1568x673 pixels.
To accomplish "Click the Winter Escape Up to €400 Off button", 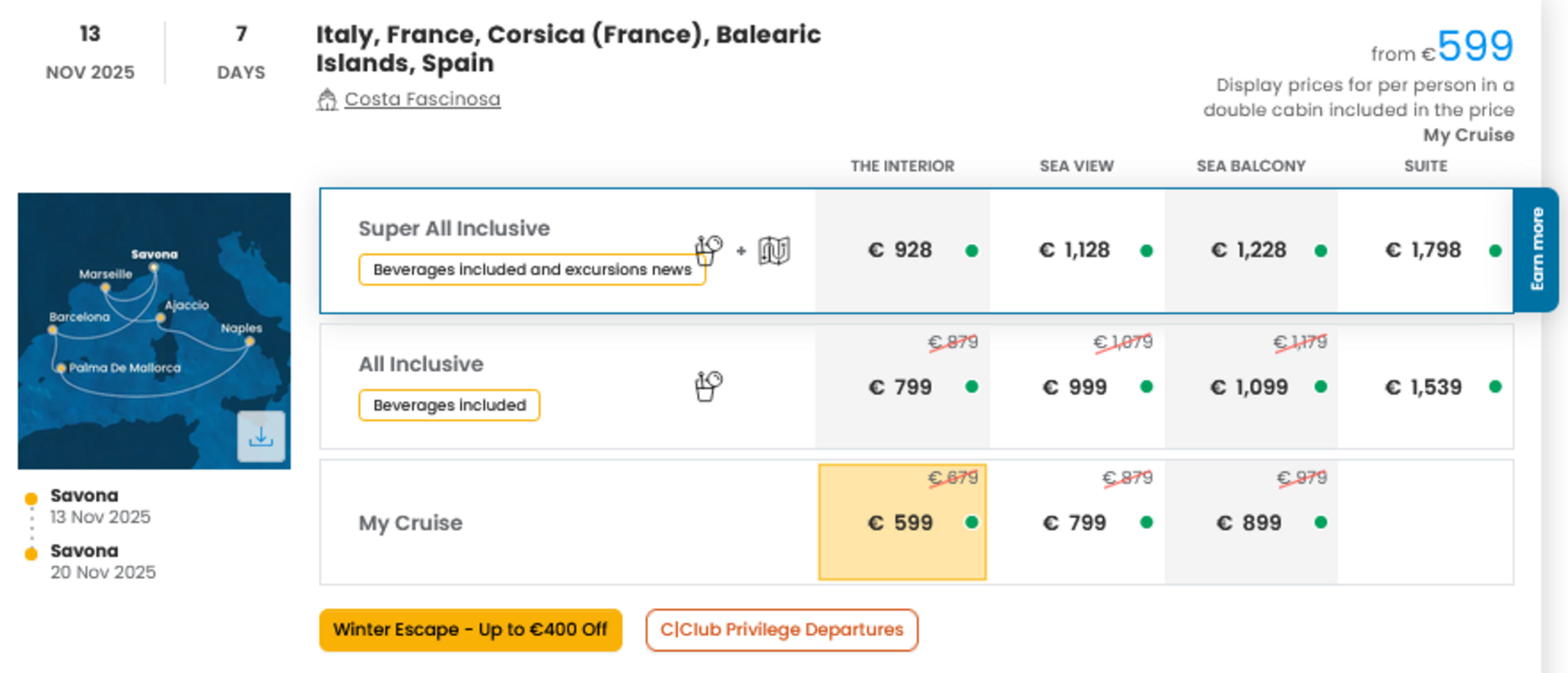I will pos(471,630).
